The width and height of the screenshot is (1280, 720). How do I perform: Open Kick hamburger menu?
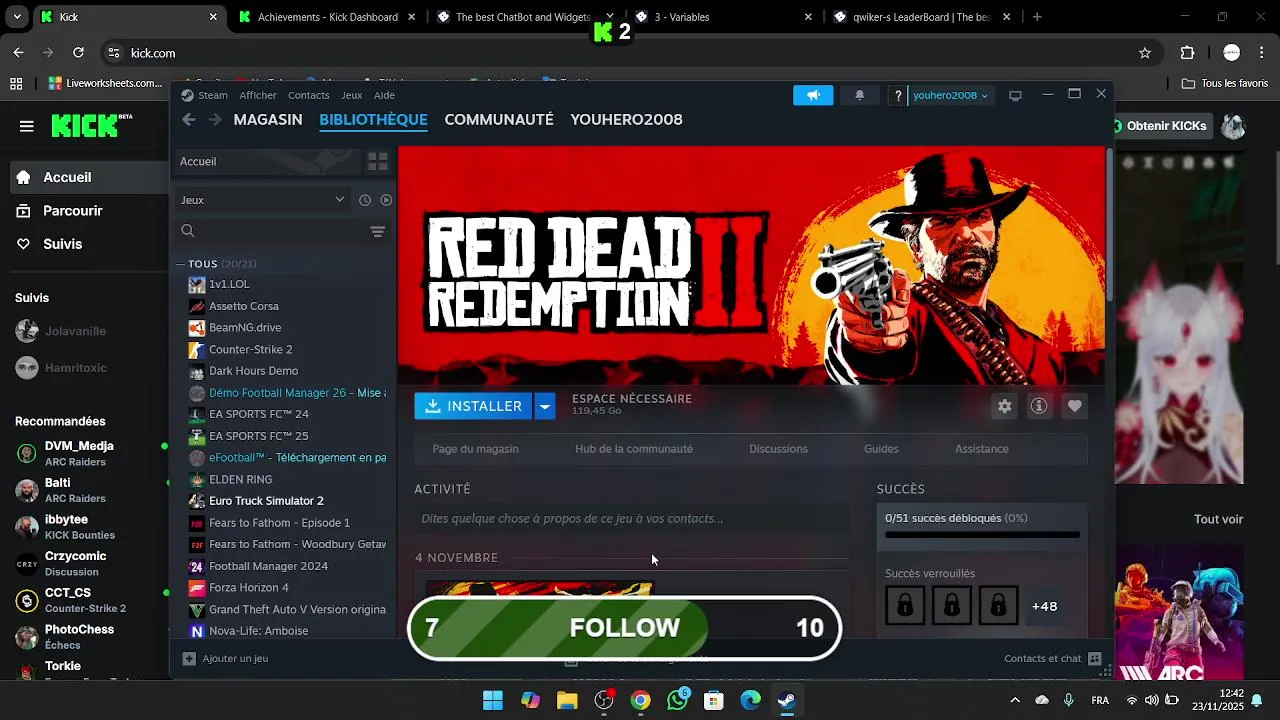coord(27,126)
